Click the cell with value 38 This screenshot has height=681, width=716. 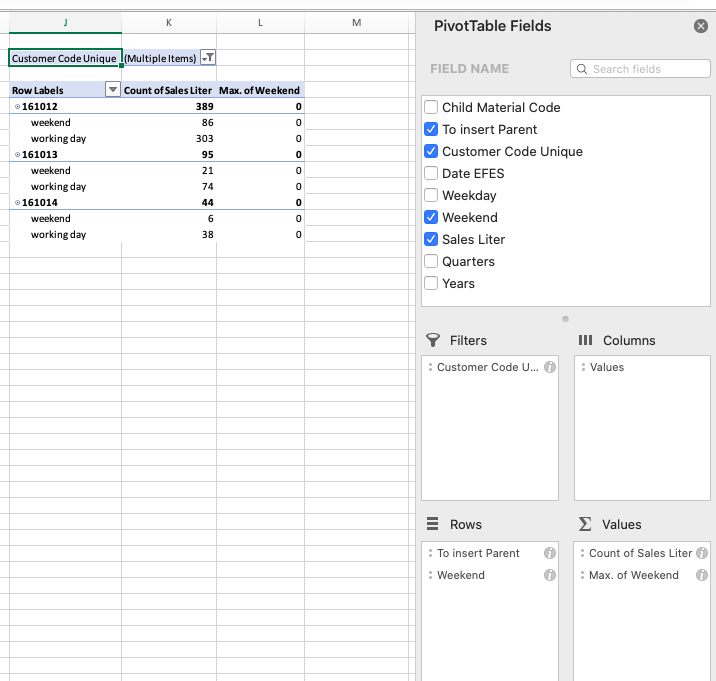[169, 234]
